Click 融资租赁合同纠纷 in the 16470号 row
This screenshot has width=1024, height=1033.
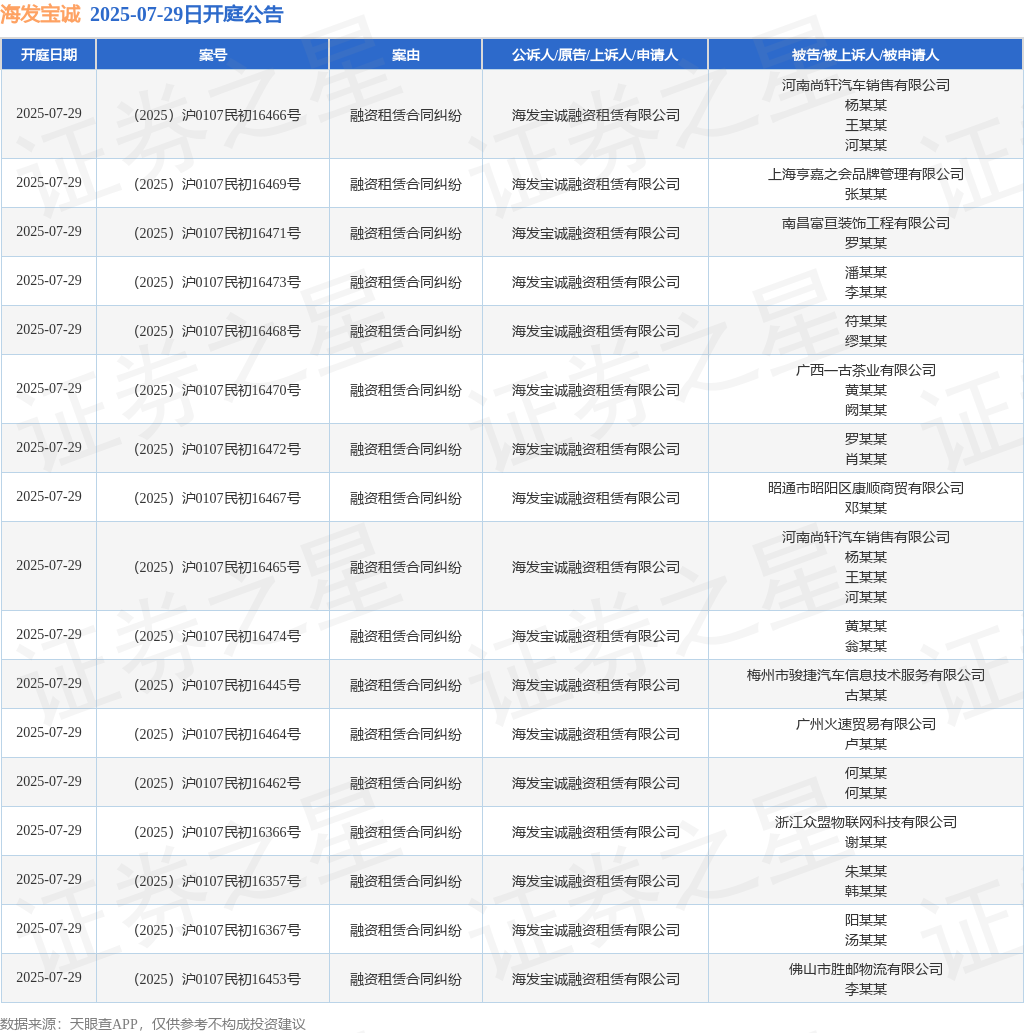pos(406,391)
